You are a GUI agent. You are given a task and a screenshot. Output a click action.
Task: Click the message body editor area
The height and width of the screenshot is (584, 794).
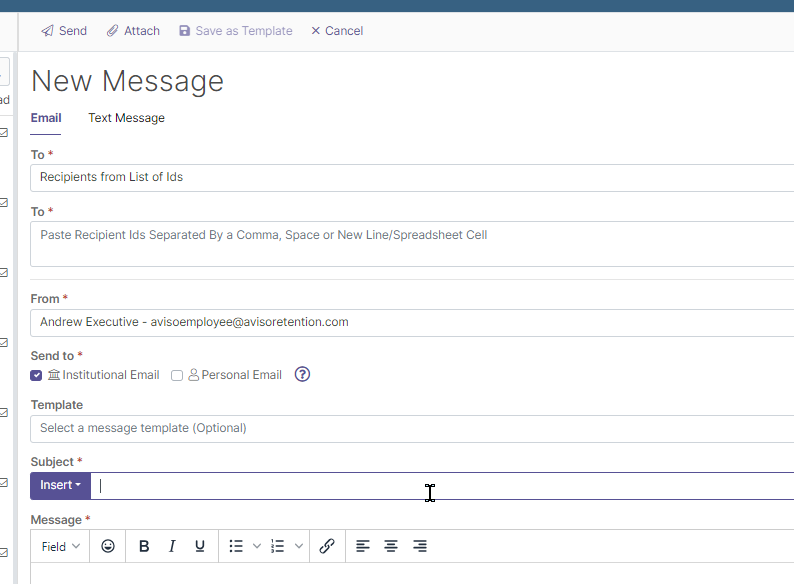click(412, 573)
